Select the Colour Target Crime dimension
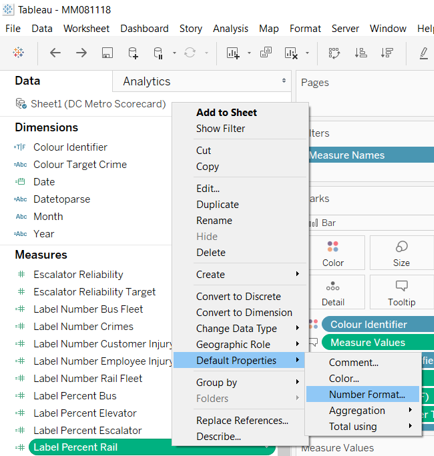 coord(80,164)
